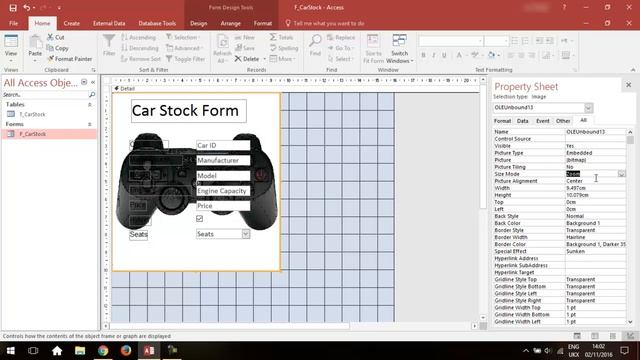Open the File menu tab
The width and height of the screenshot is (640, 360).
pyautogui.click(x=13, y=23)
